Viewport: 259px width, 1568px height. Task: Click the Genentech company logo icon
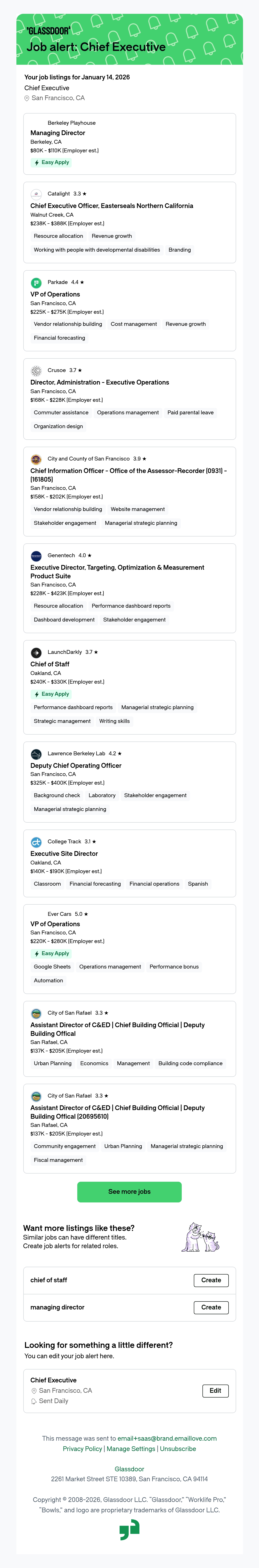click(x=36, y=556)
